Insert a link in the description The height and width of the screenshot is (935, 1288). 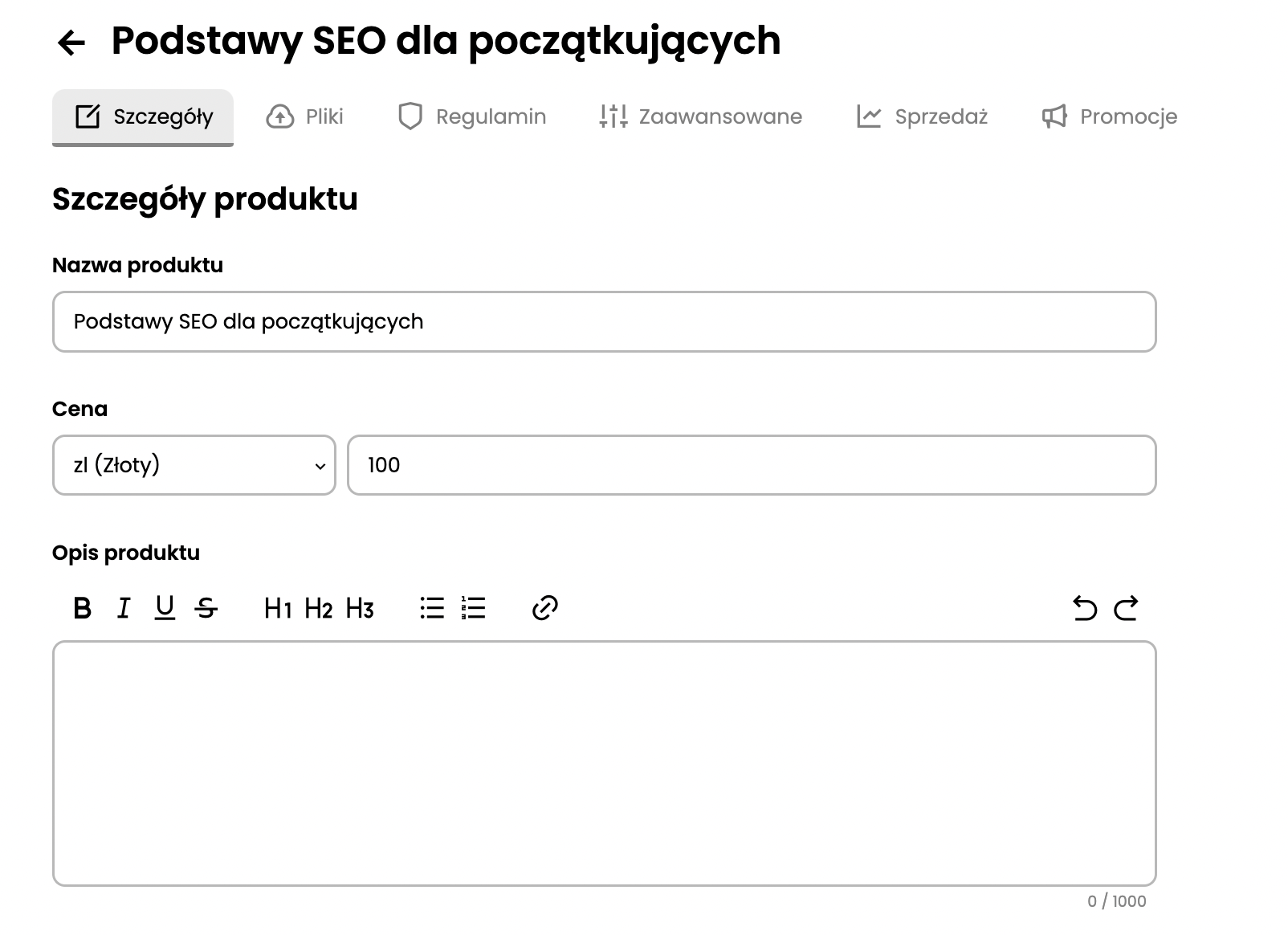click(x=545, y=608)
